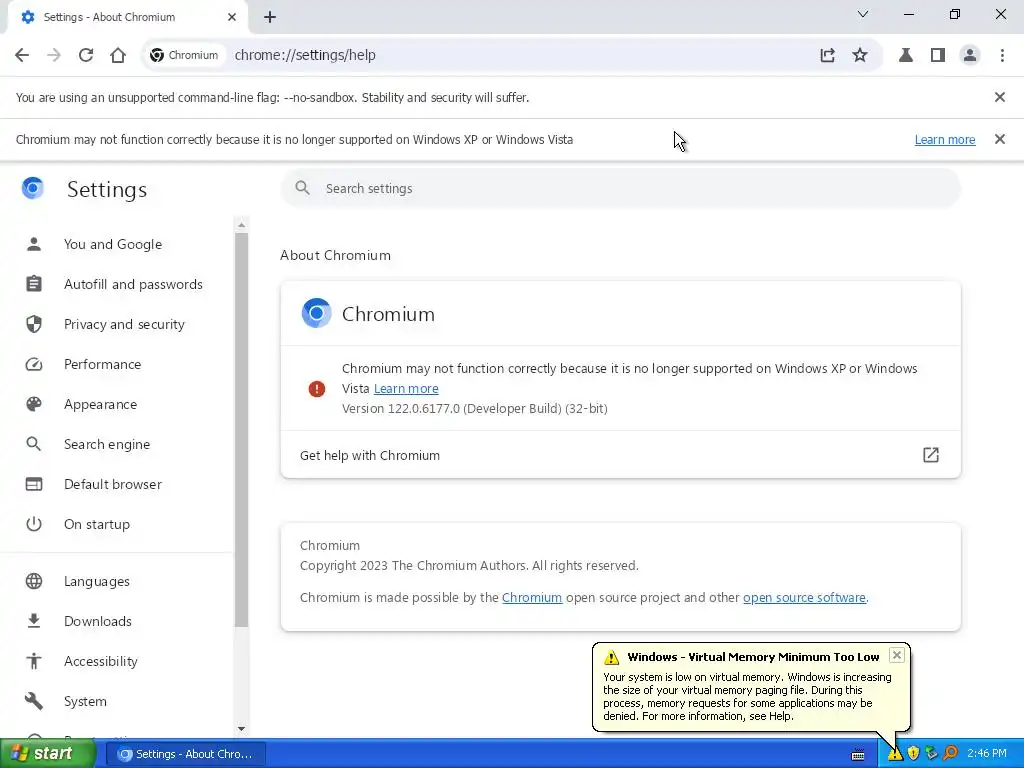Screen dimensions: 1024x768
Task: Click the power icon beside On startup
Action: pyautogui.click(x=34, y=524)
